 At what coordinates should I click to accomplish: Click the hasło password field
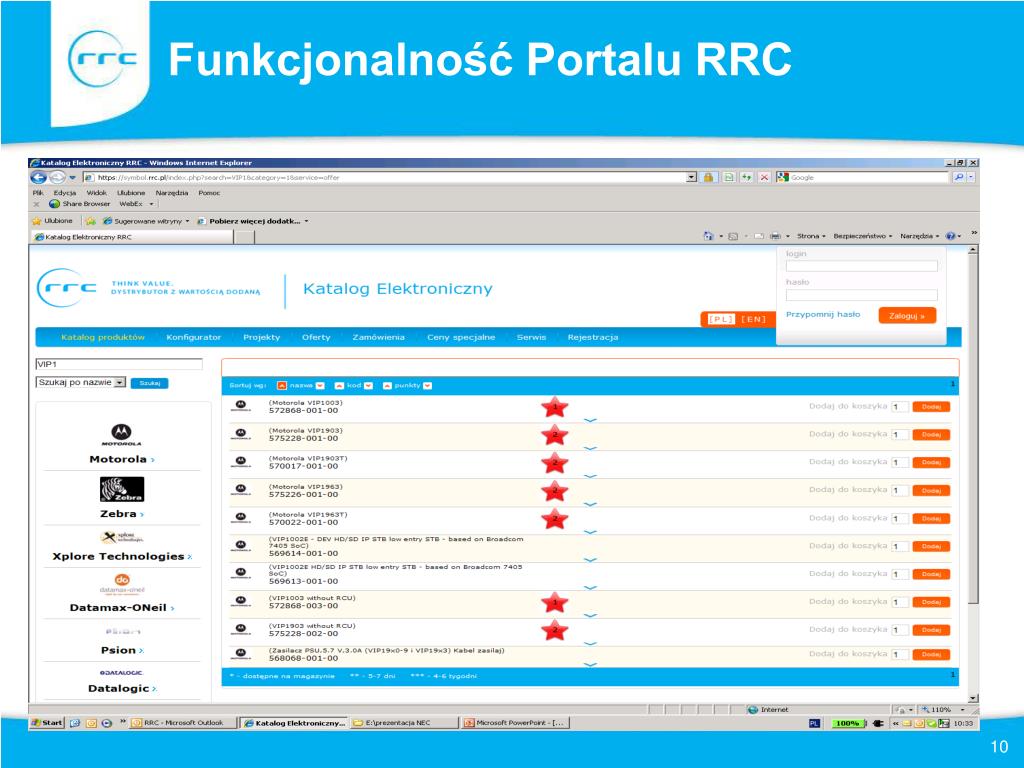click(x=861, y=295)
